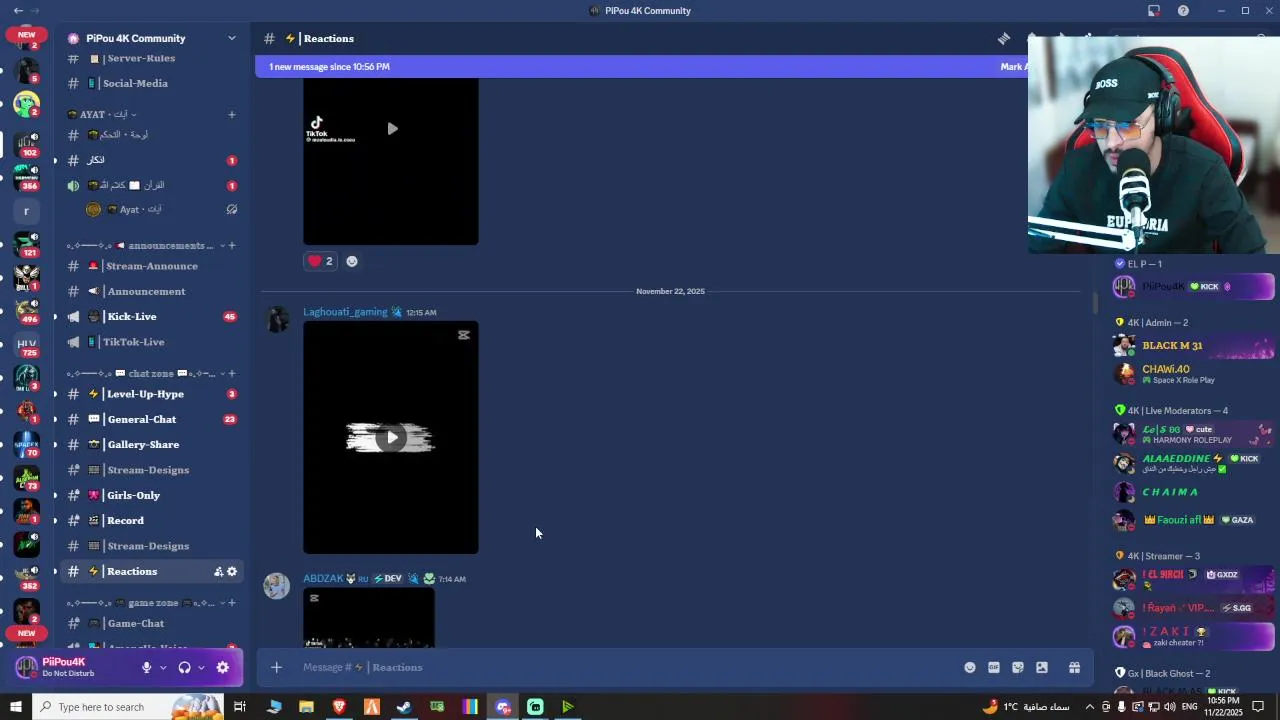Image resolution: width=1280 pixels, height=720 pixels.
Task: Click the Help question mark icon
Action: point(1183,11)
